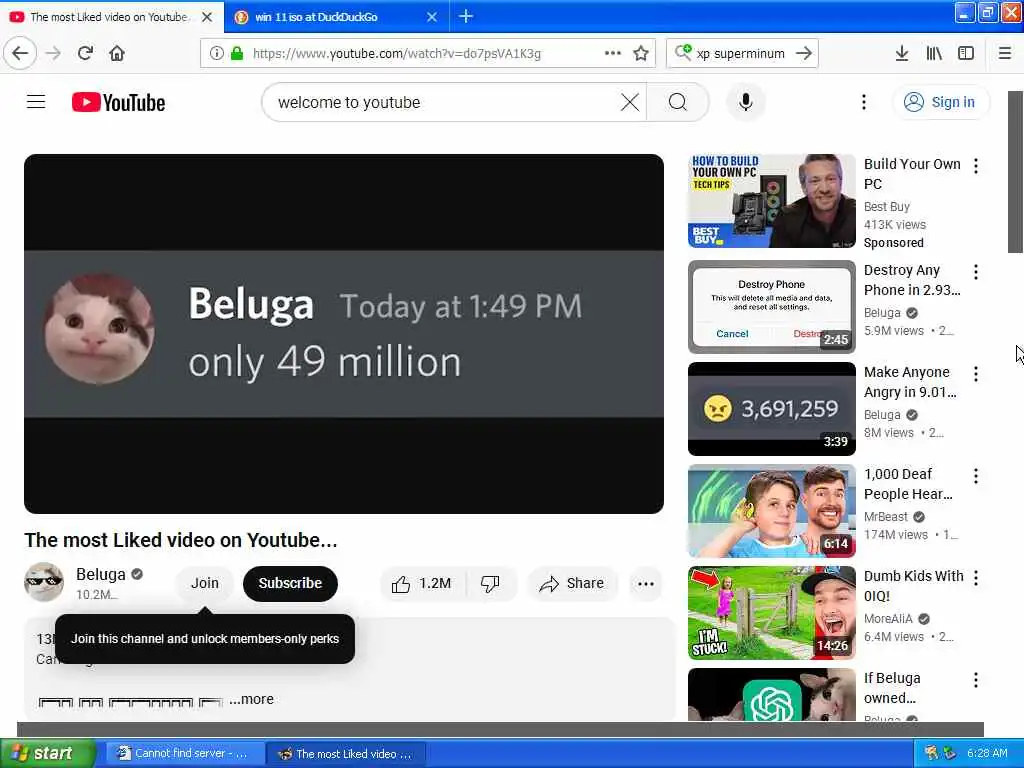
Task: Clear the YouTube search query
Action: tap(630, 102)
